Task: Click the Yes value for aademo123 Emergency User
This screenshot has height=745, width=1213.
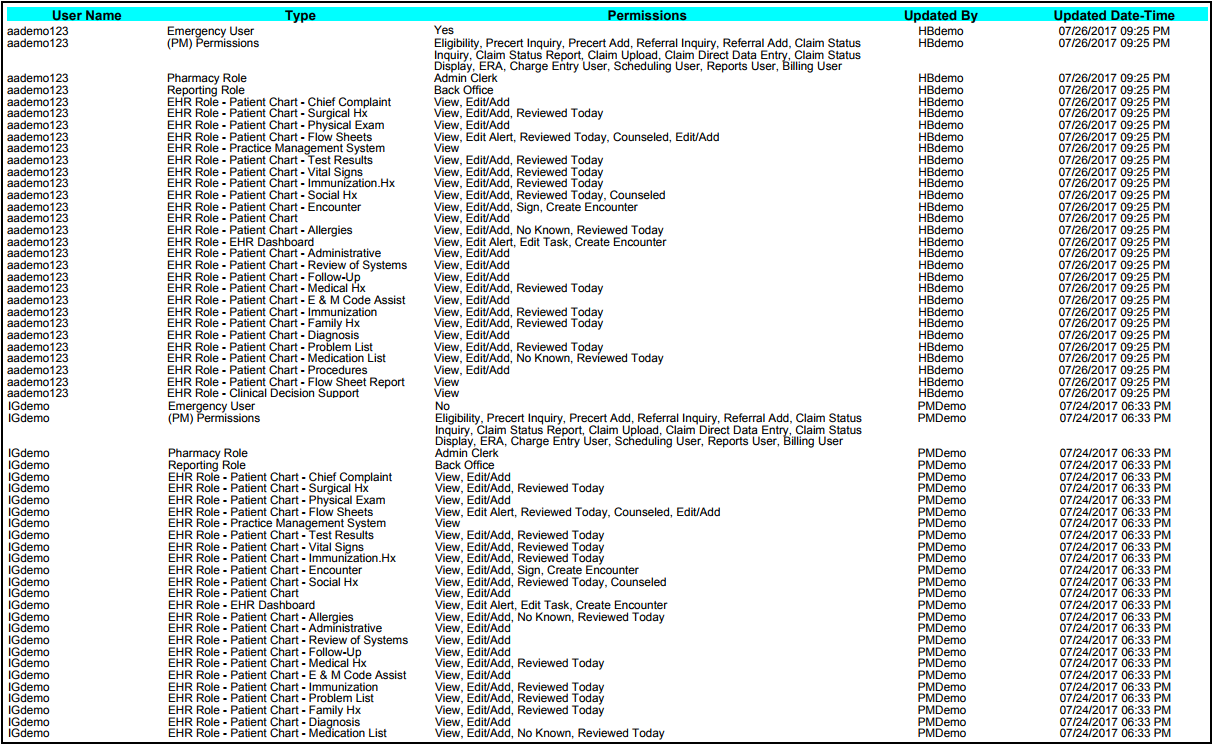Action: click(x=441, y=31)
